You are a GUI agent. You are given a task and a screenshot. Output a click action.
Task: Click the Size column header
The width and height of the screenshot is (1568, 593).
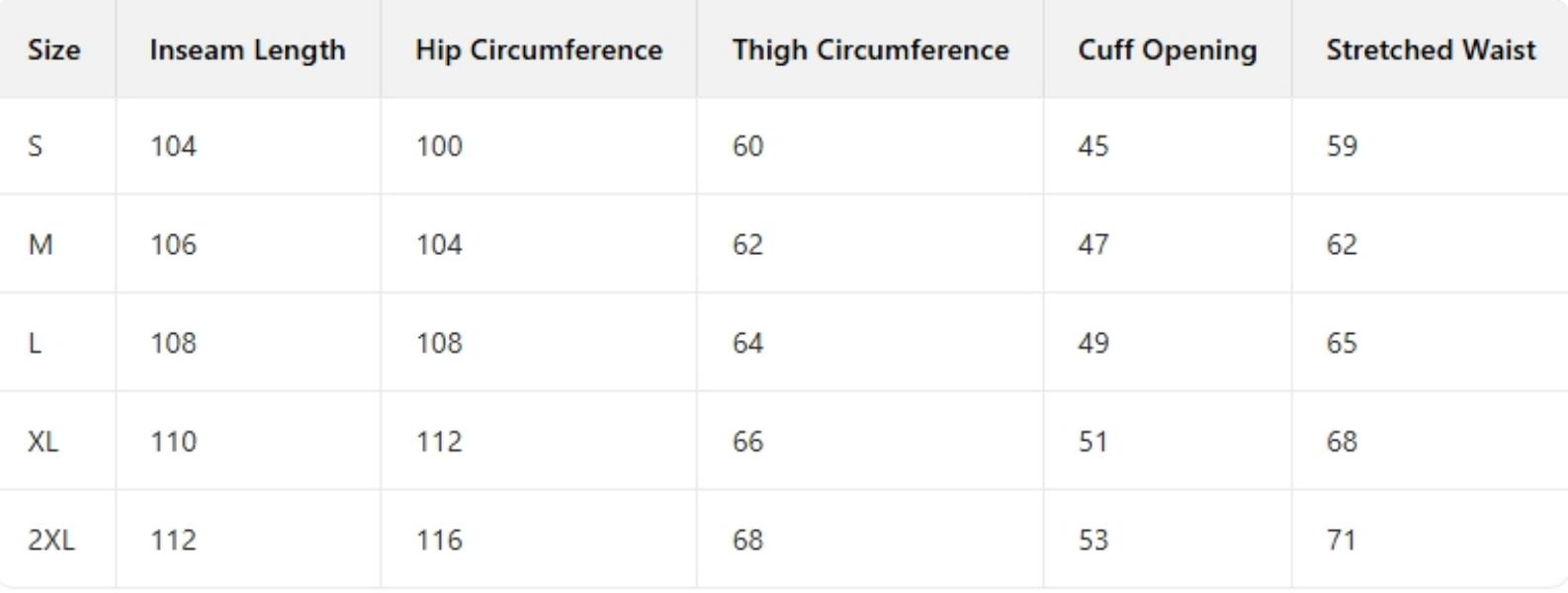(54, 50)
